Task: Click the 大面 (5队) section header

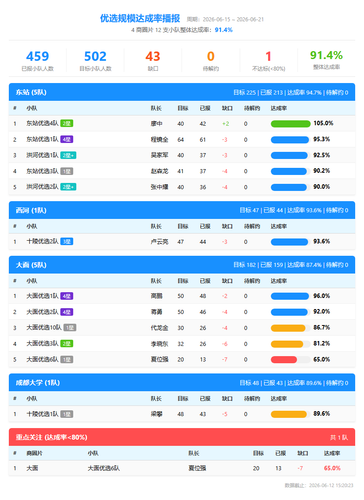Action: click(182, 265)
